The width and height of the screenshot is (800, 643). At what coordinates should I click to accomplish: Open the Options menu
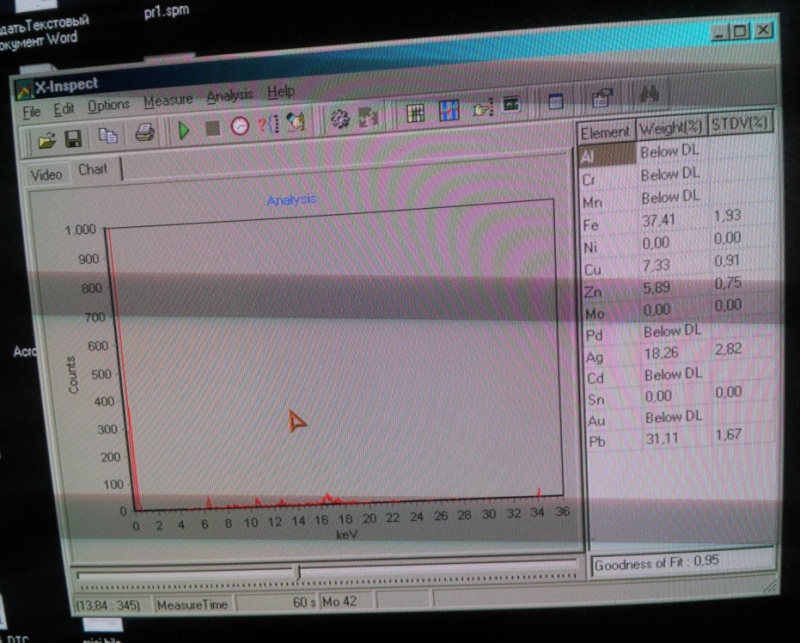[x=108, y=106]
